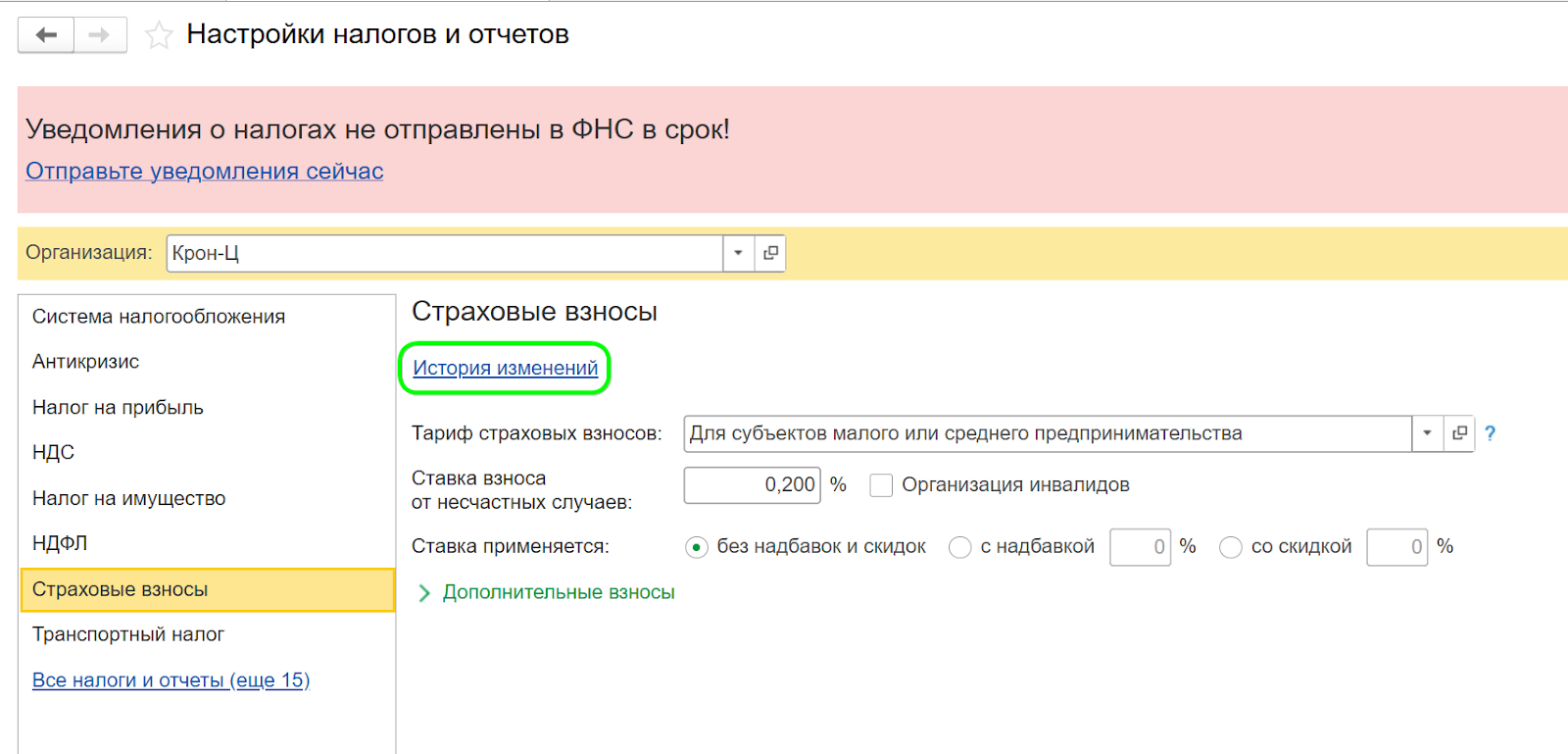Click the Страховые взносы heading above История изменений
Screen dimensions: 1568x754
(x=534, y=312)
